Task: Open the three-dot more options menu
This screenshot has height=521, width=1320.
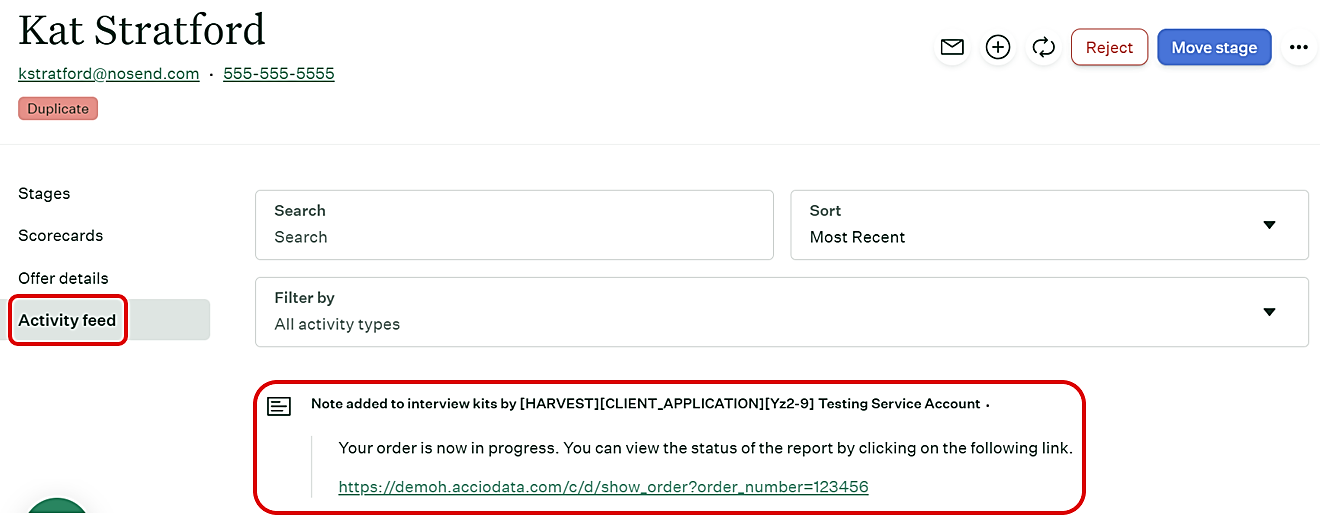Action: [x=1298, y=47]
